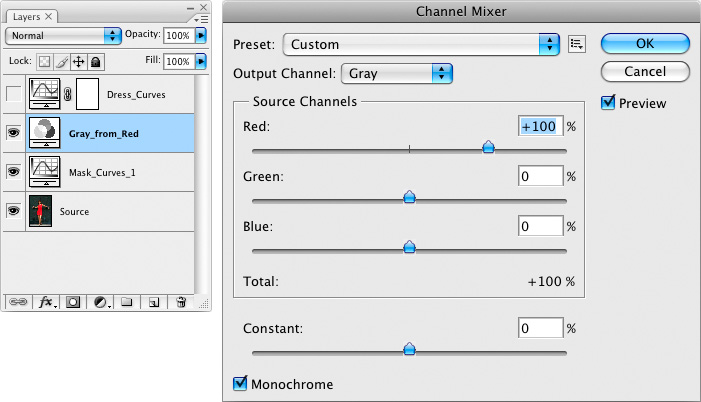Create new fill or adjustment layer
701x402 pixels.
tap(101, 301)
